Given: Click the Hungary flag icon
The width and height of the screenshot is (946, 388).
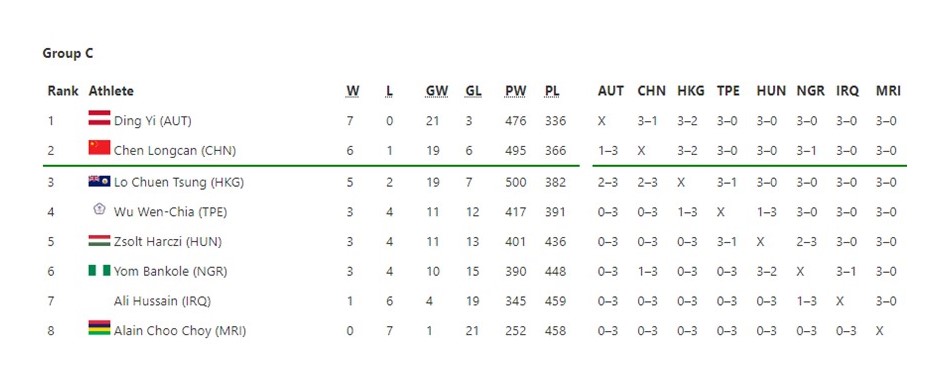Looking at the screenshot, I should (x=100, y=241).
